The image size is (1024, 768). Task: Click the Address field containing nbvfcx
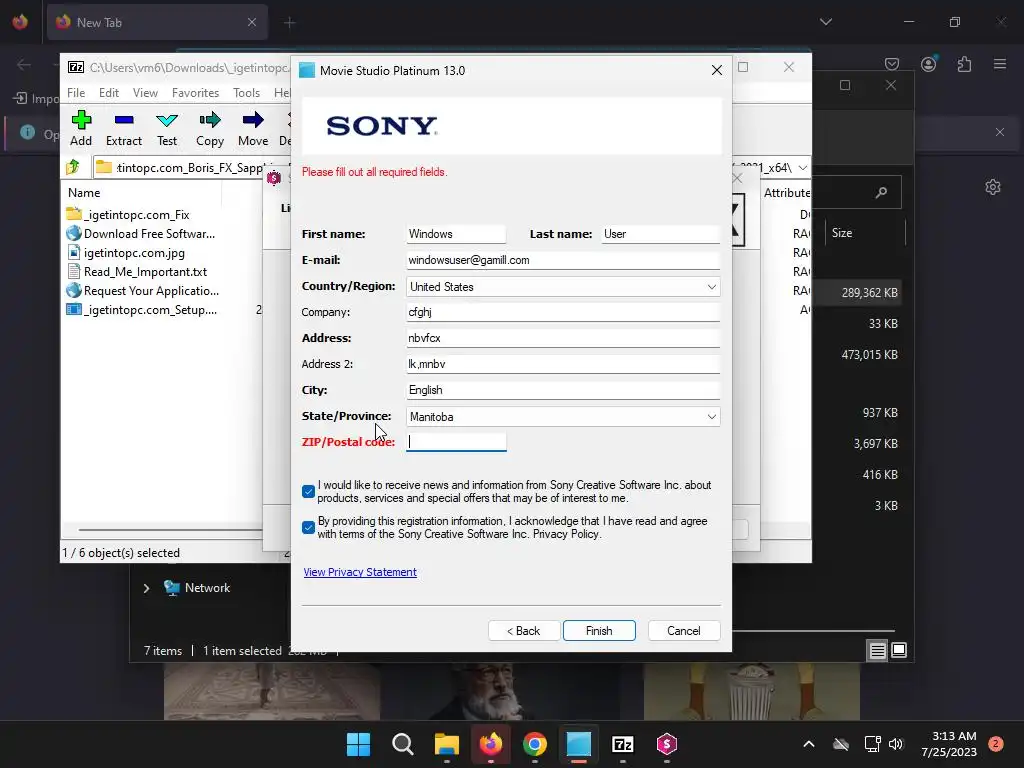point(563,338)
